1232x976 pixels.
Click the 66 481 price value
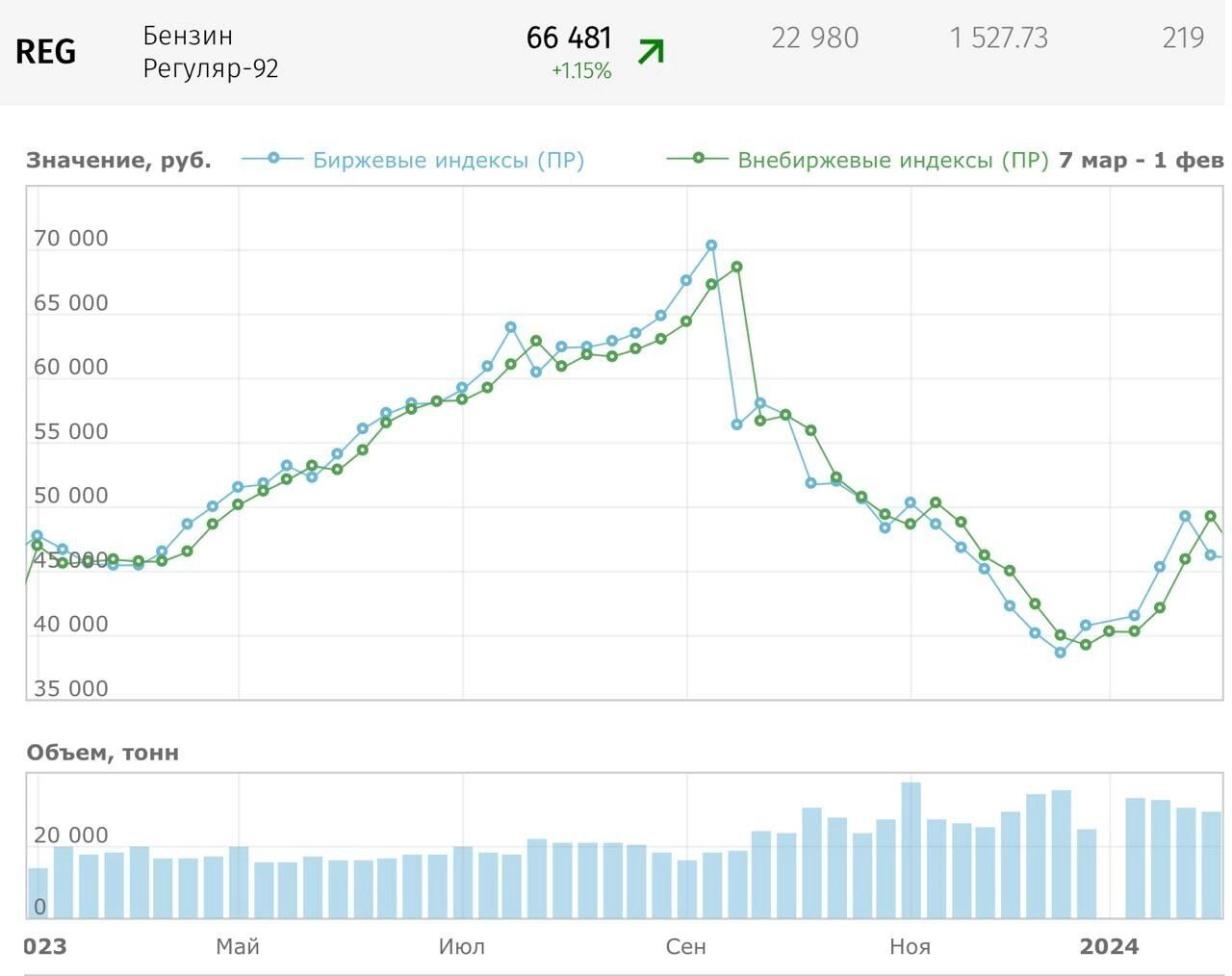(569, 38)
